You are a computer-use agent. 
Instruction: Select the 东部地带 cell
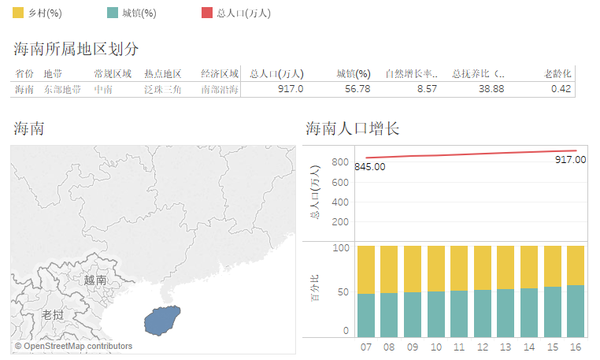click(x=62, y=90)
